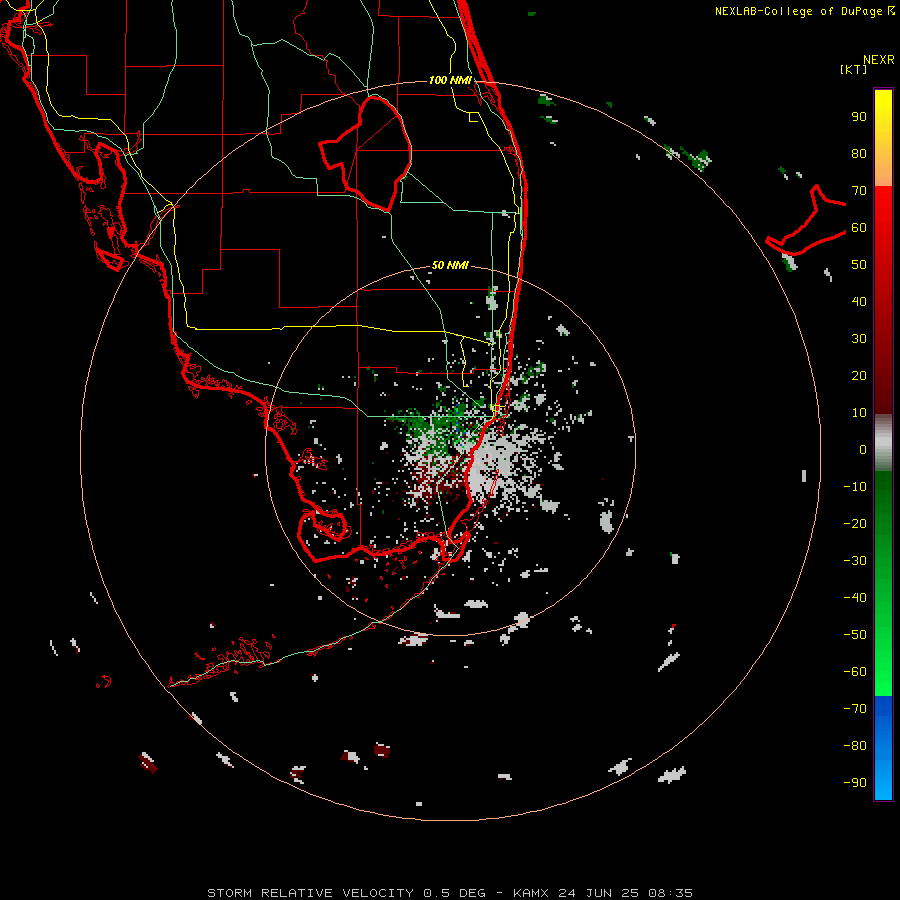This screenshot has width=900, height=900.
Task: Click the '50 NMI' range ring label
Action: 450,265
